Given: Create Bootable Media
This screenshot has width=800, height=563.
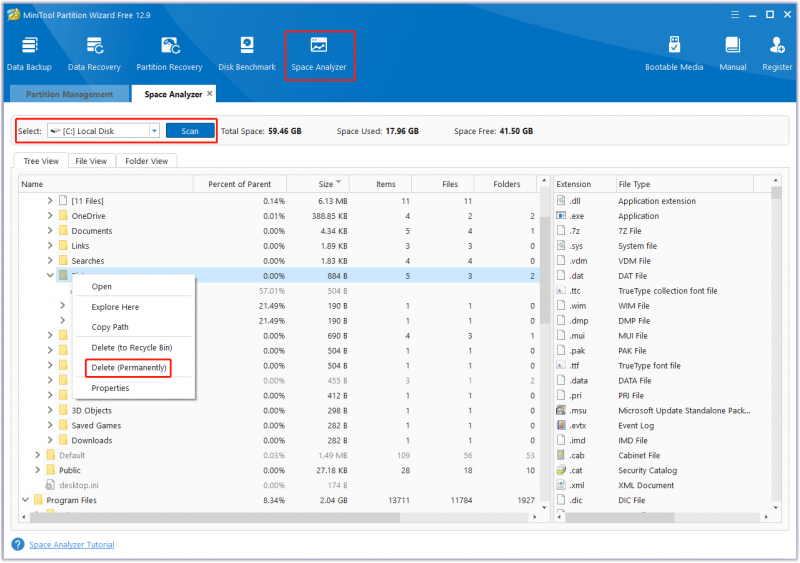Looking at the screenshot, I should pyautogui.click(x=674, y=54).
